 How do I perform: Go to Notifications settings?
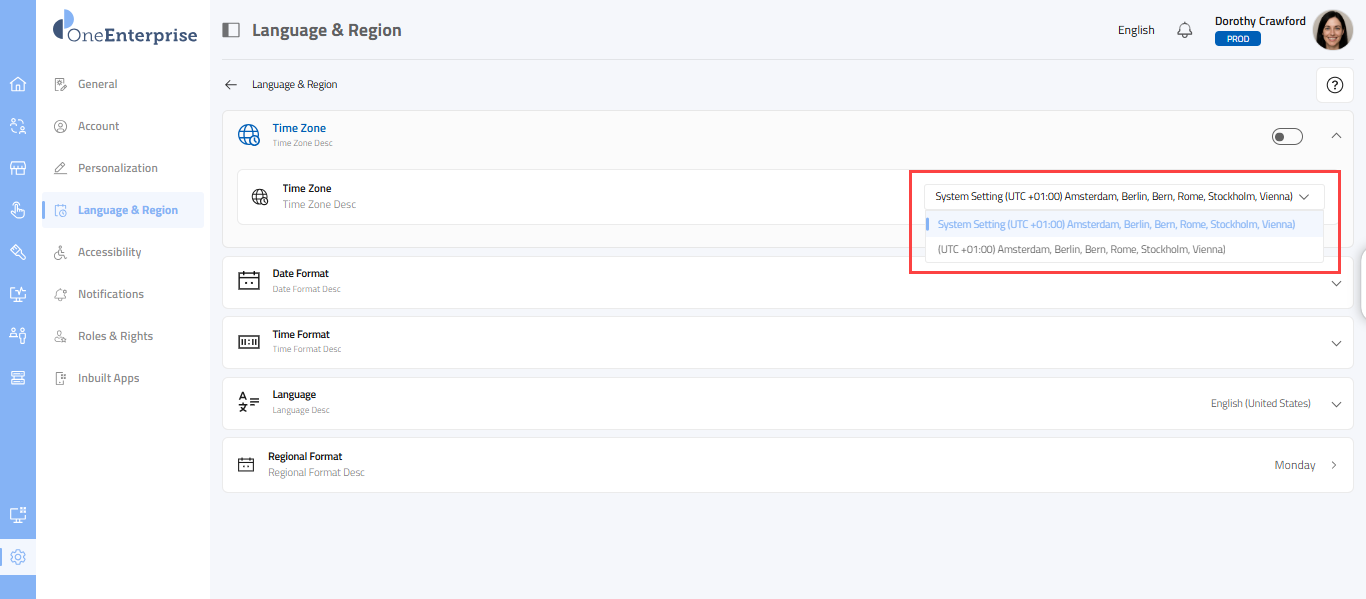pos(110,294)
